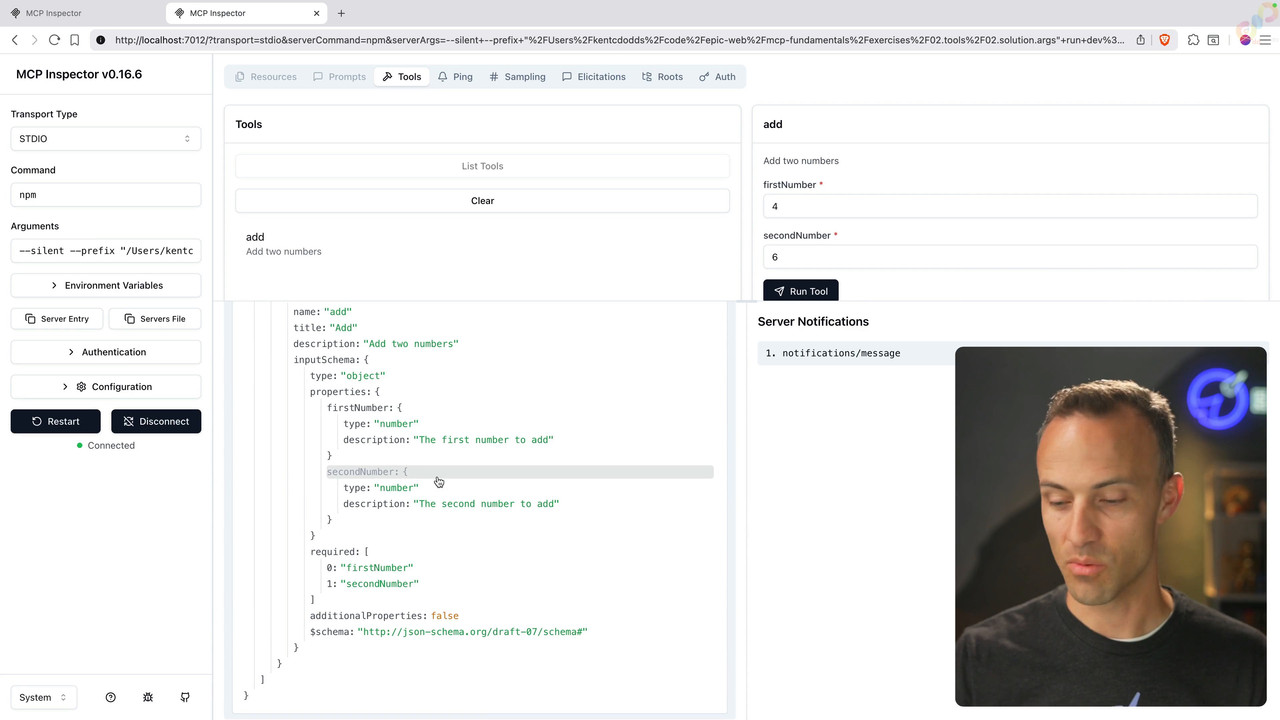Select the Tools tab
This screenshot has height=720, width=1280.
[402, 76]
